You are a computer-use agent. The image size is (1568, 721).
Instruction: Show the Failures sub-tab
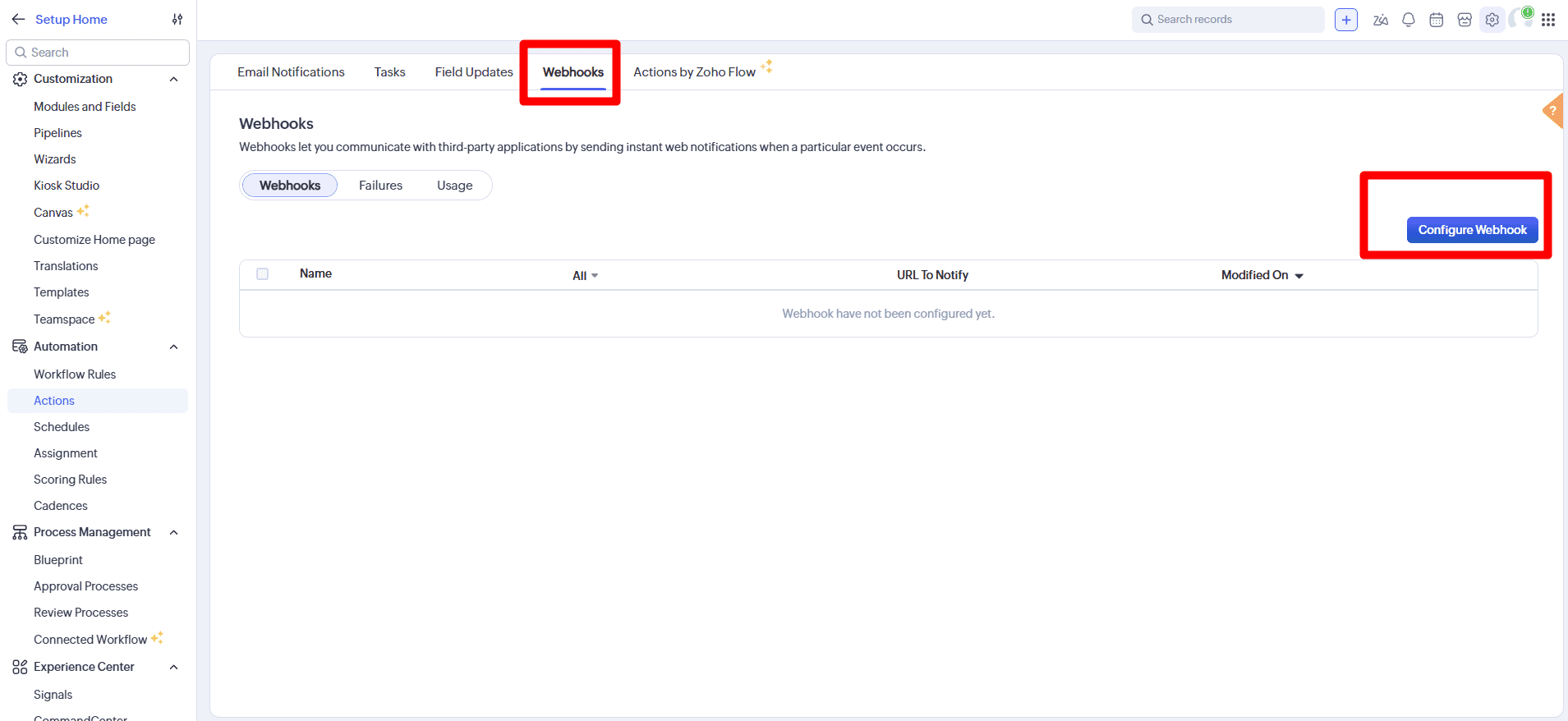pyautogui.click(x=380, y=186)
